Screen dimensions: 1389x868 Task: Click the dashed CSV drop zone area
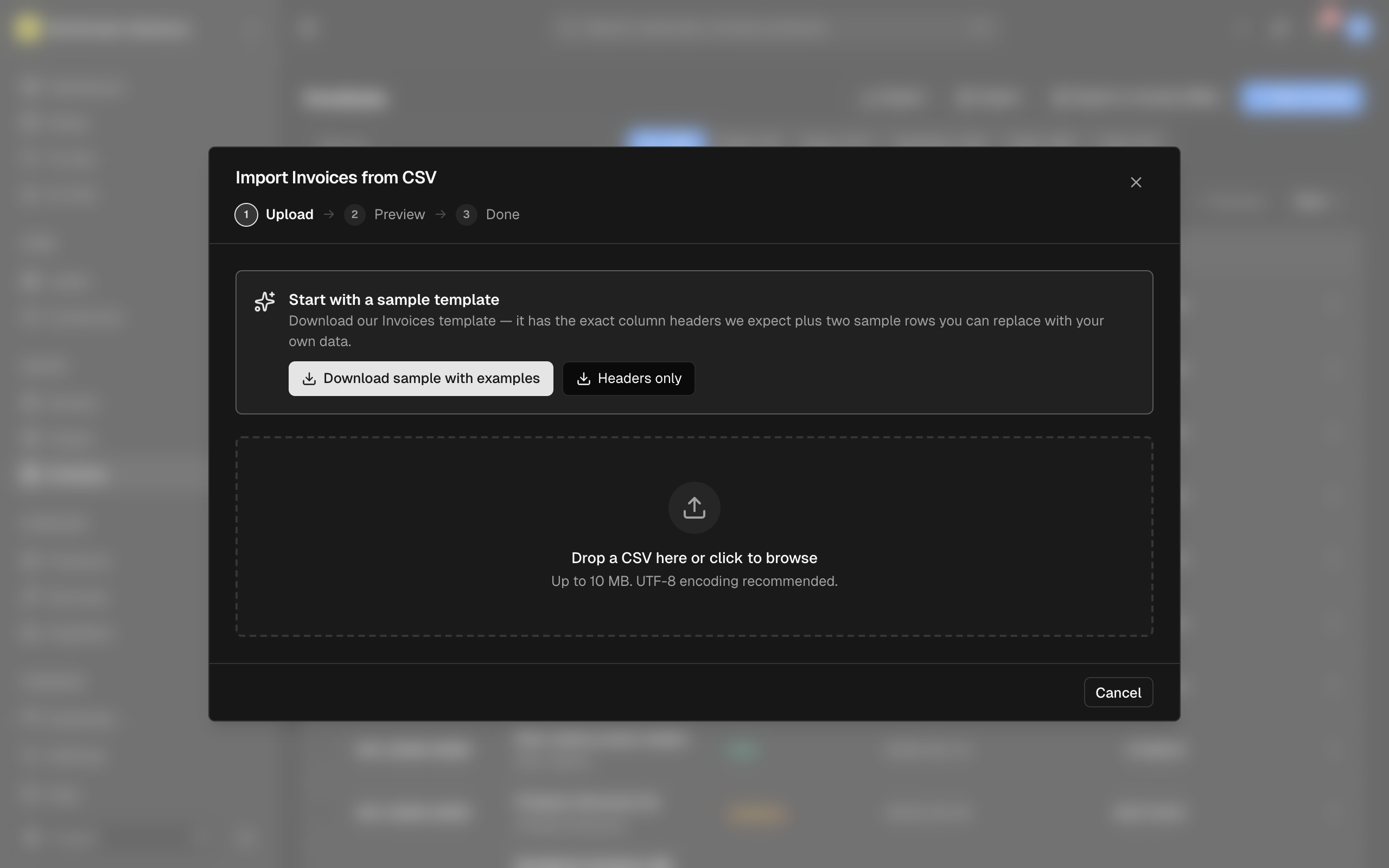pos(694,536)
